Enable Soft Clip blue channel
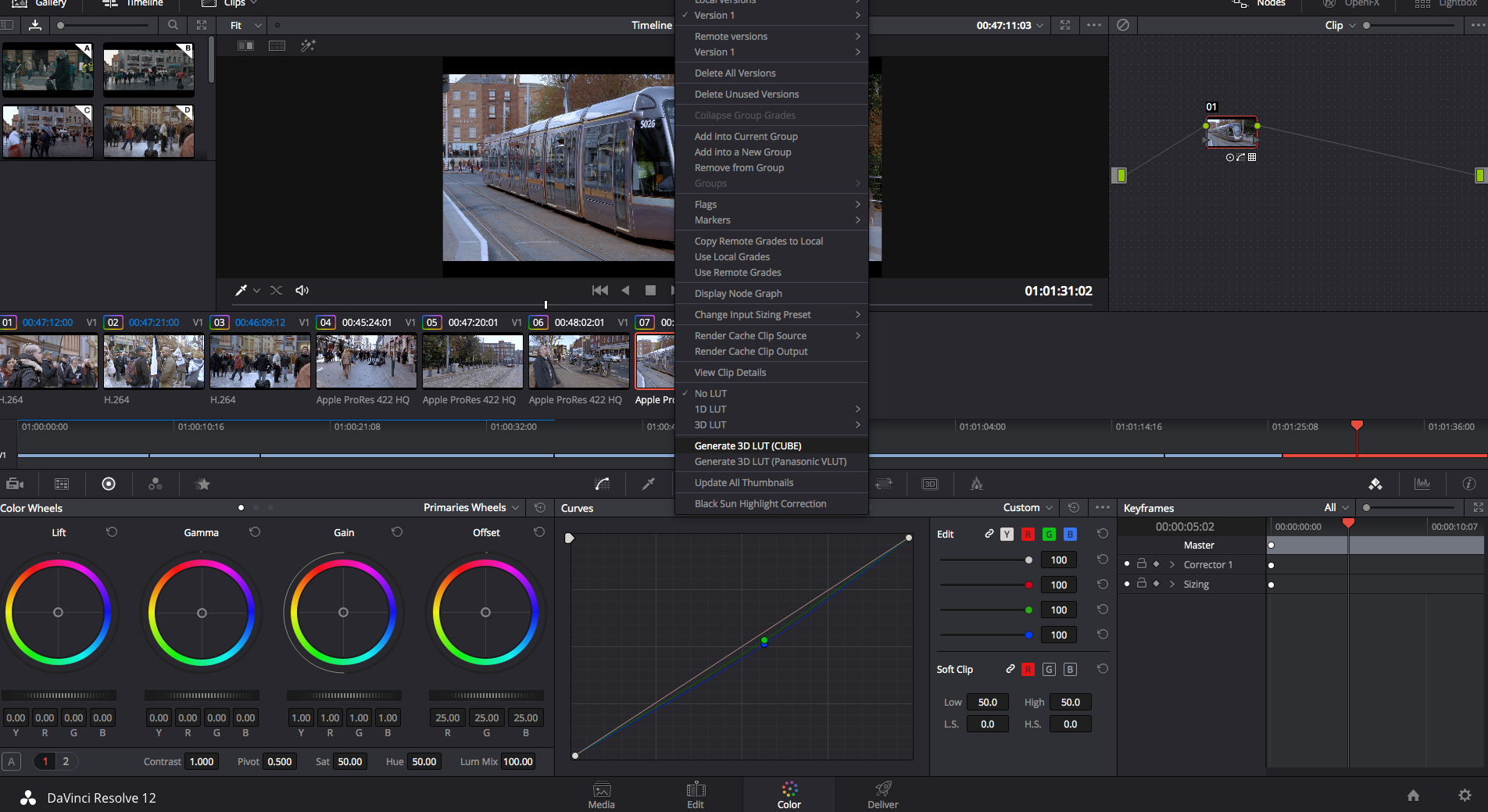The image size is (1488, 812). 1070,669
